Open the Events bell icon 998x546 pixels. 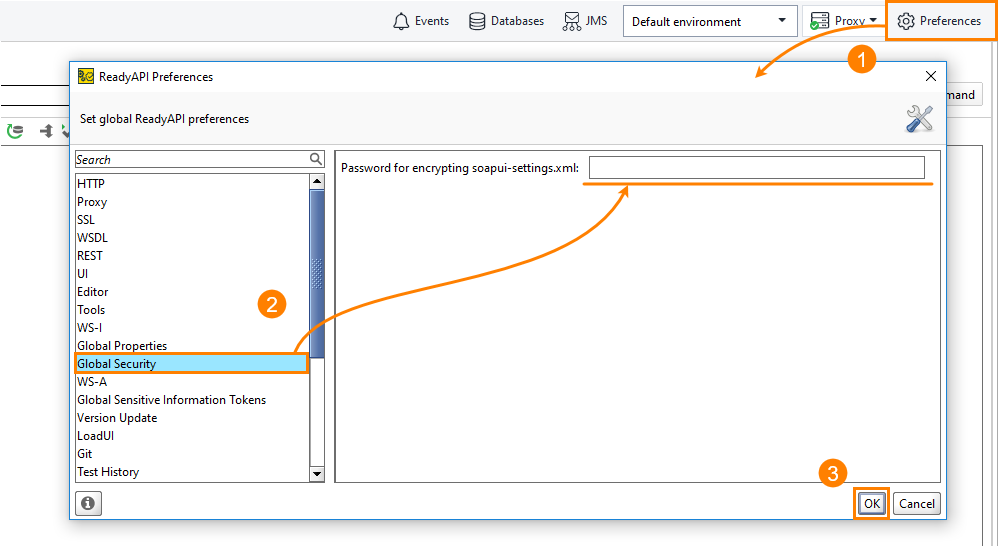tap(401, 21)
